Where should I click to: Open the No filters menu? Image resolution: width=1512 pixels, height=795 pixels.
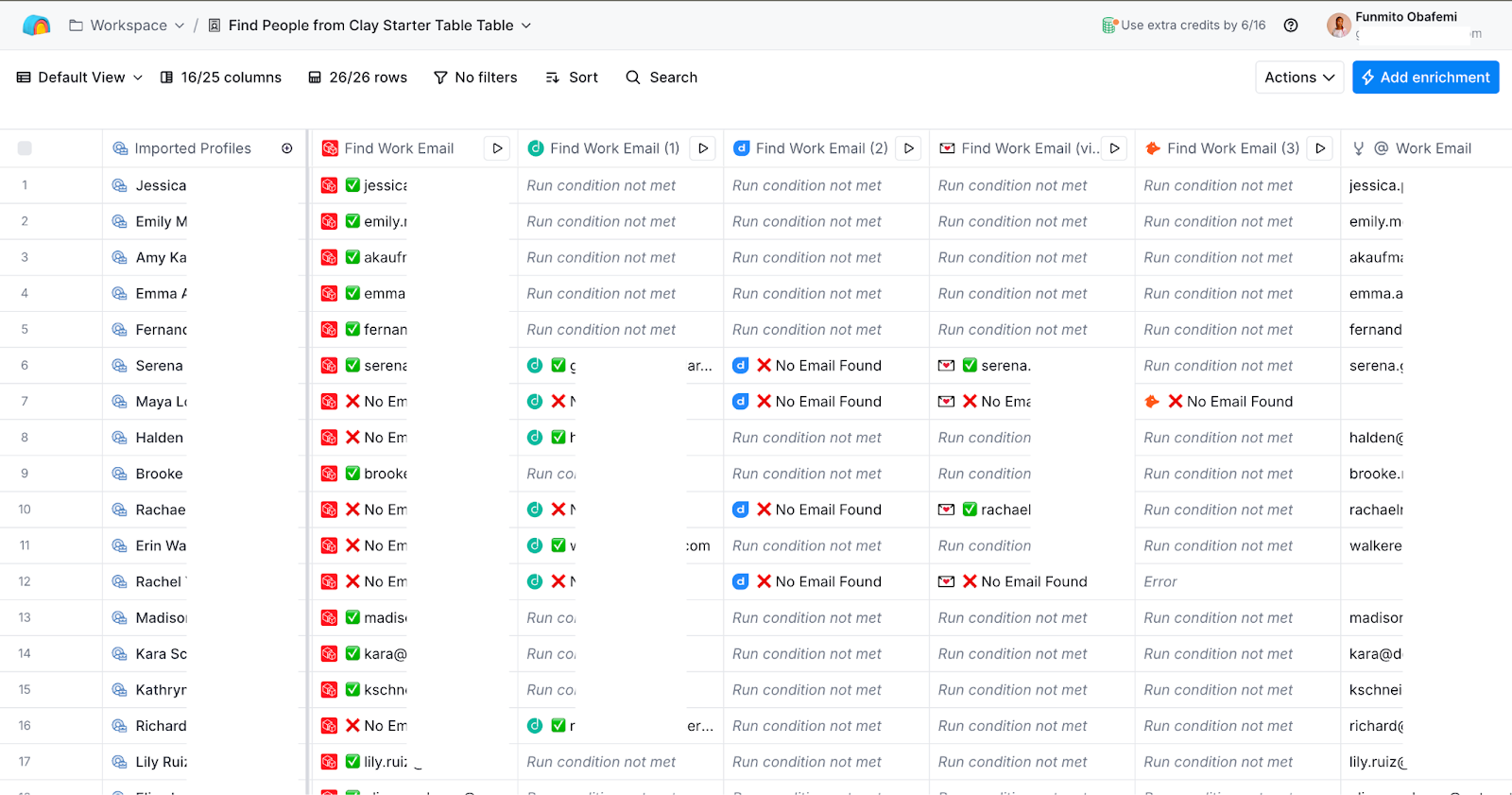tap(475, 78)
